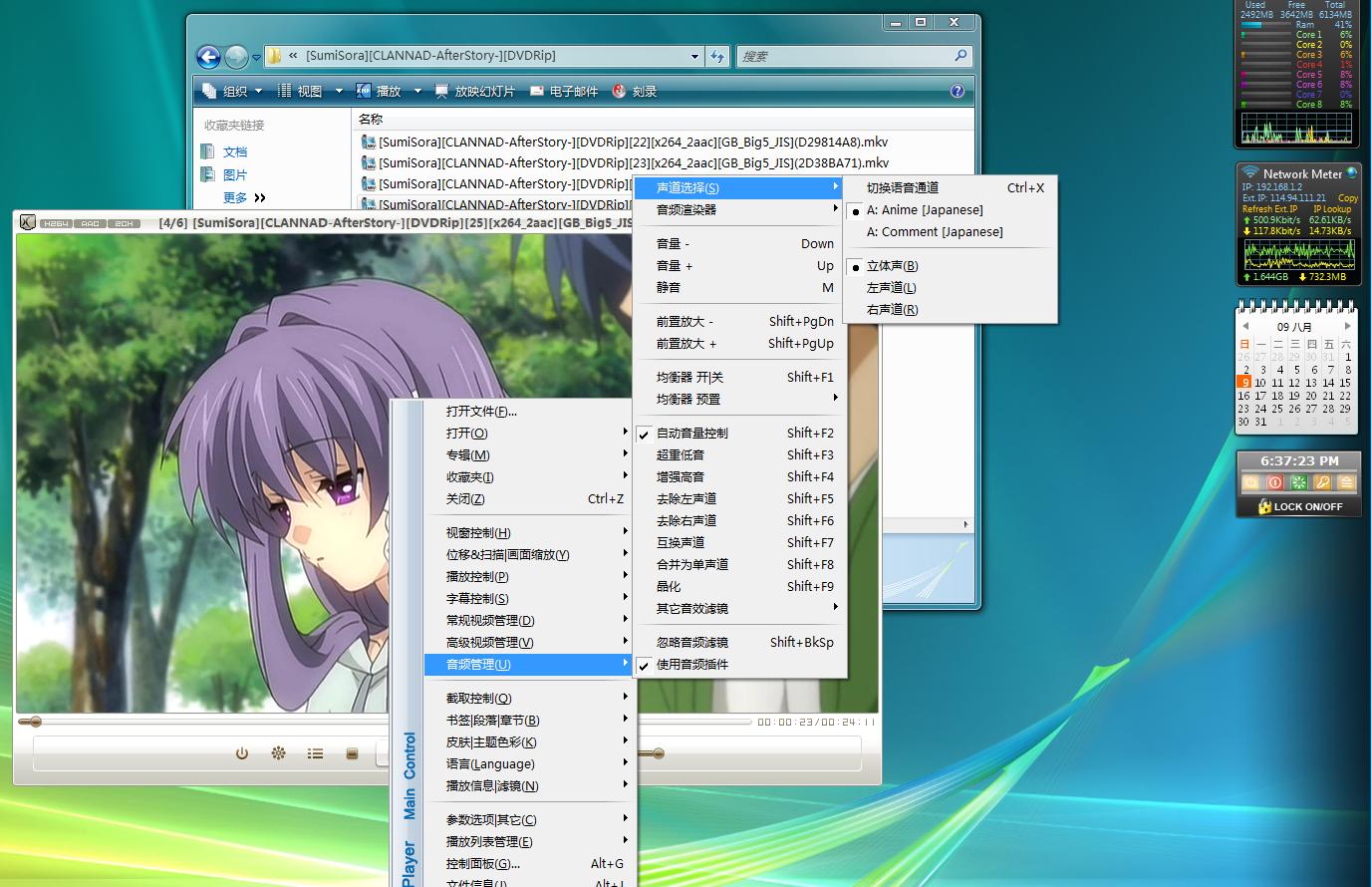Choose 控制面板(G)... menu entry

point(528,864)
